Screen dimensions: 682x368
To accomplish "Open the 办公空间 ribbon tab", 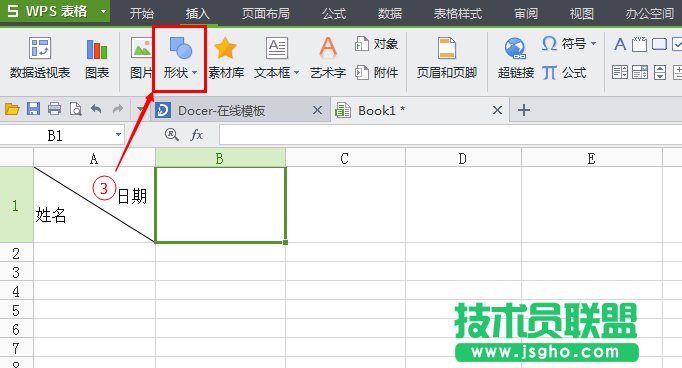I will (650, 13).
